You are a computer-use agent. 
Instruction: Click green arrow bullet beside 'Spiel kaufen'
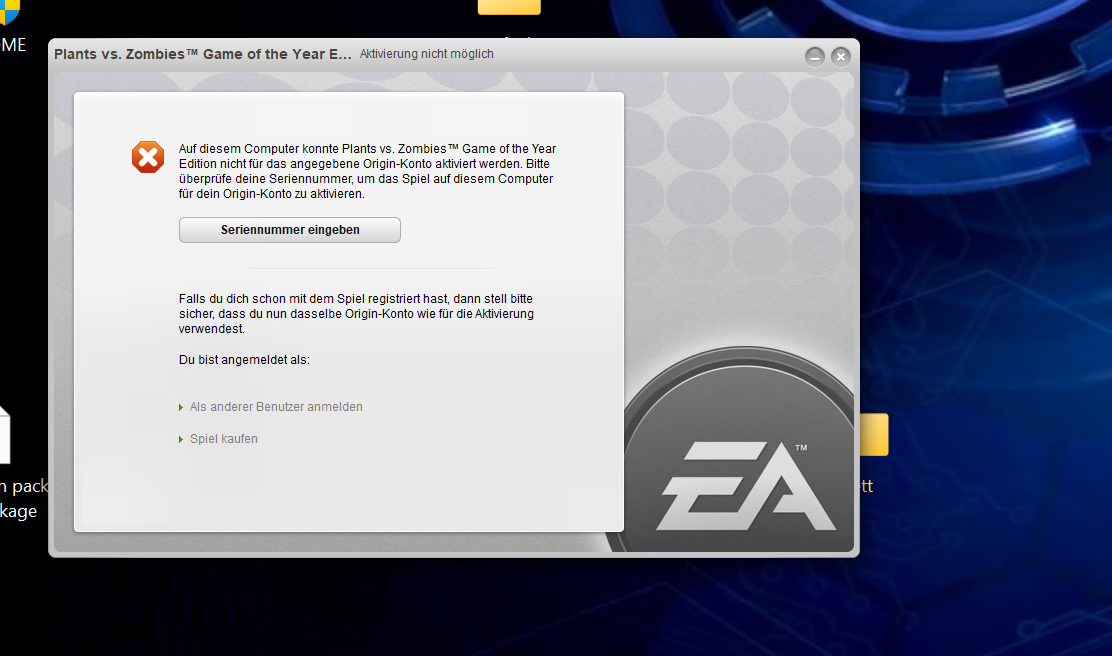pyautogui.click(x=180, y=440)
